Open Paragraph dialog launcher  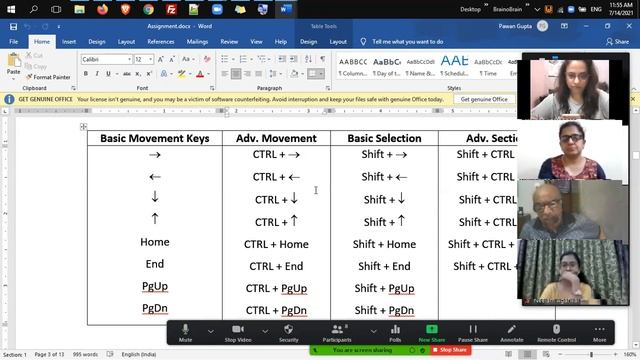coord(328,88)
